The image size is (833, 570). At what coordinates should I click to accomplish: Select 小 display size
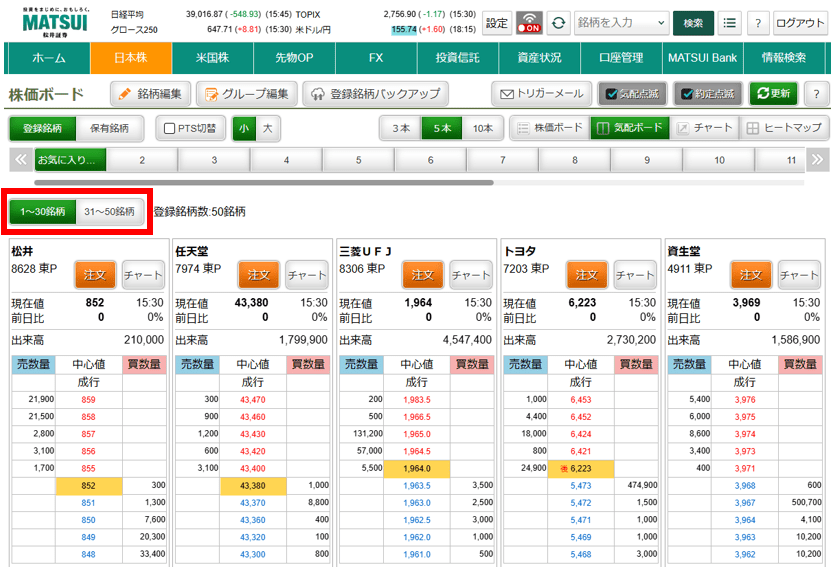click(244, 129)
